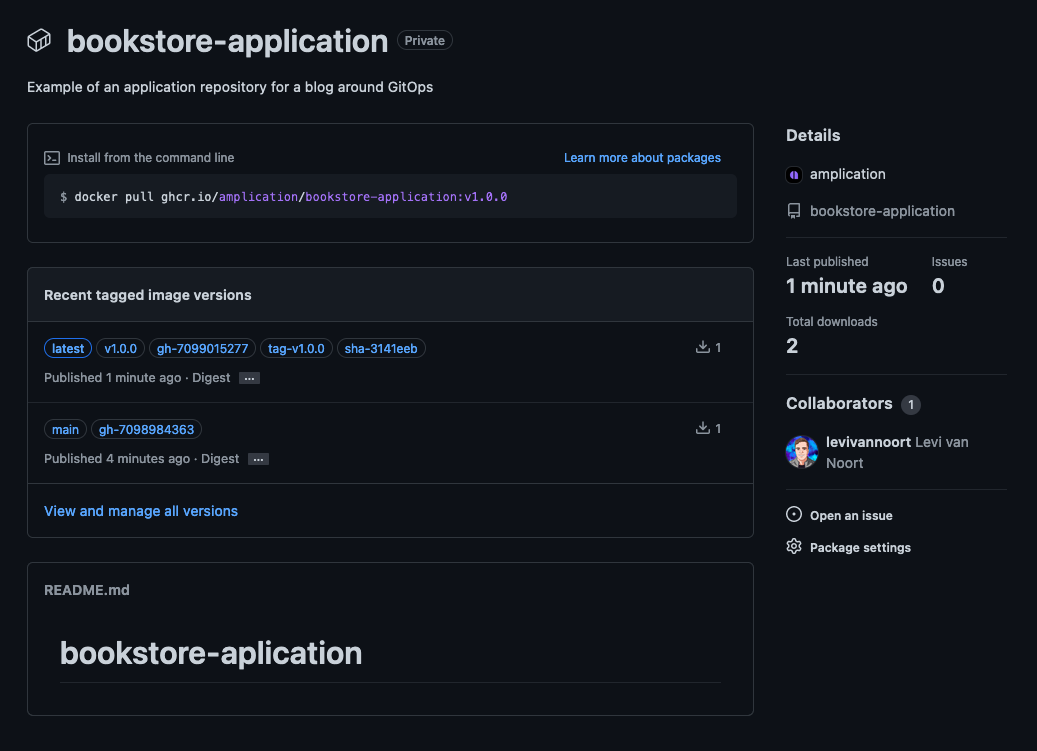Click the terminal icon beside Install from command line

point(52,158)
